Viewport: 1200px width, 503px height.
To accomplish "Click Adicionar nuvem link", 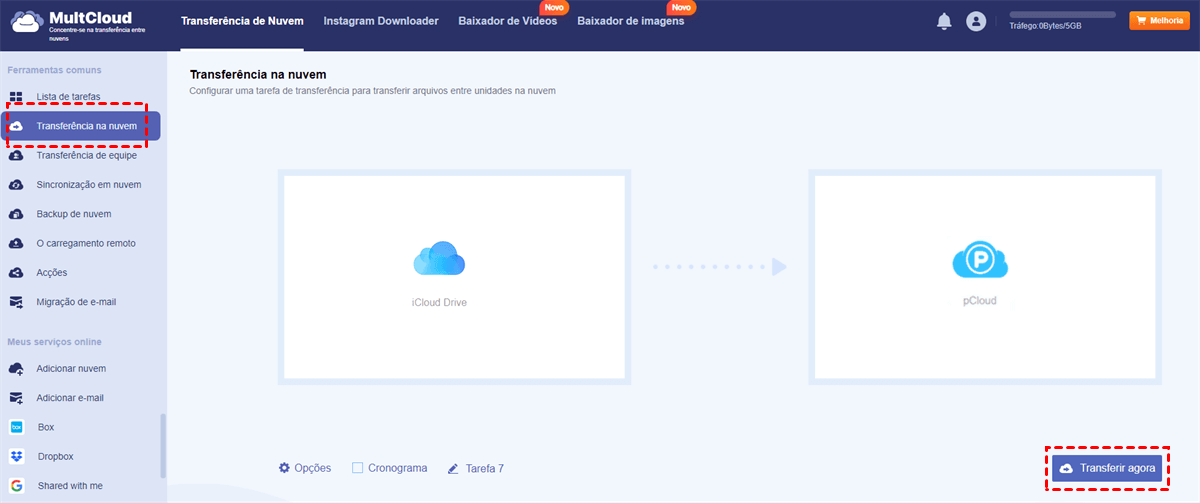I will coord(71,368).
